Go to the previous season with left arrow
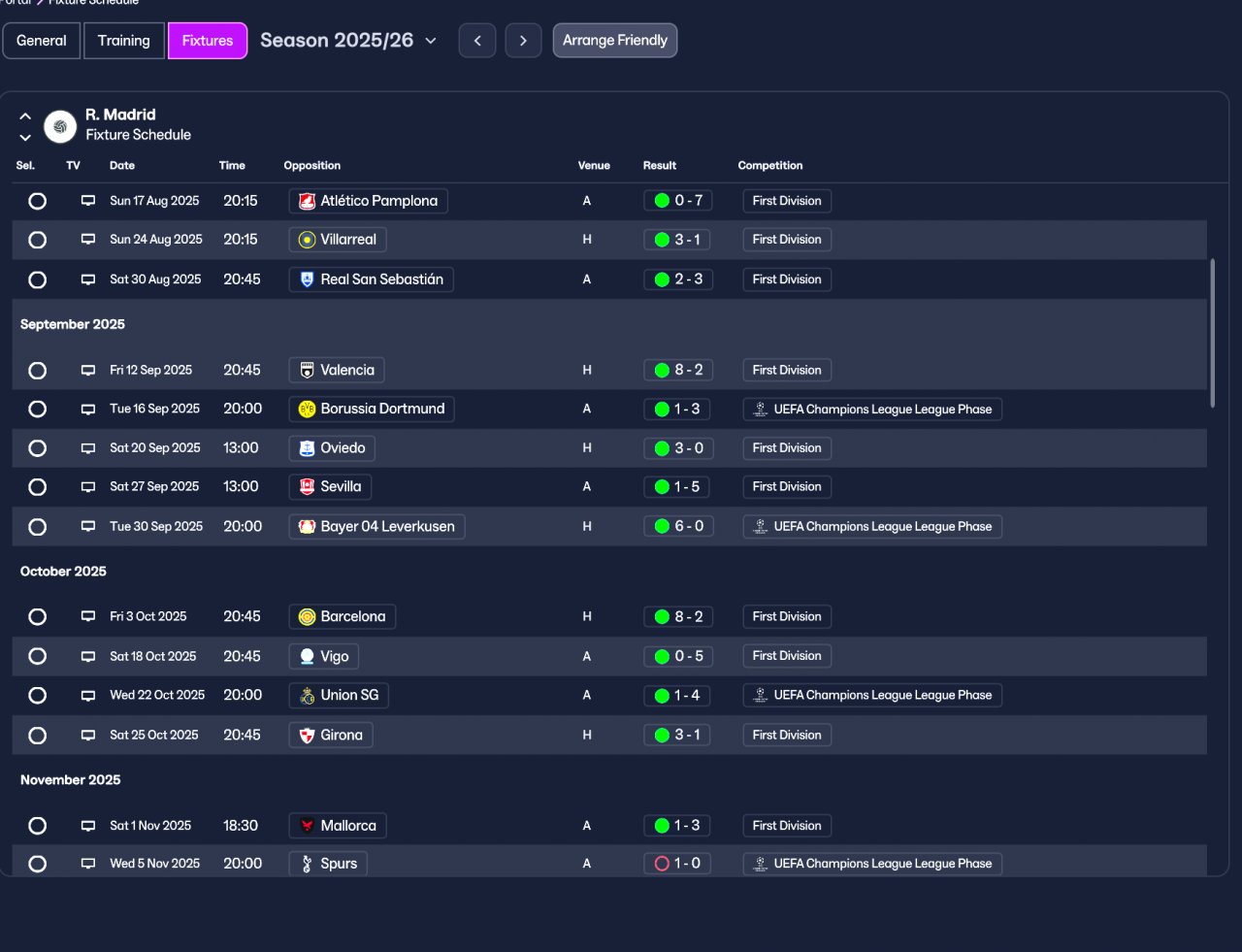Image resolution: width=1242 pixels, height=952 pixels. [x=477, y=41]
